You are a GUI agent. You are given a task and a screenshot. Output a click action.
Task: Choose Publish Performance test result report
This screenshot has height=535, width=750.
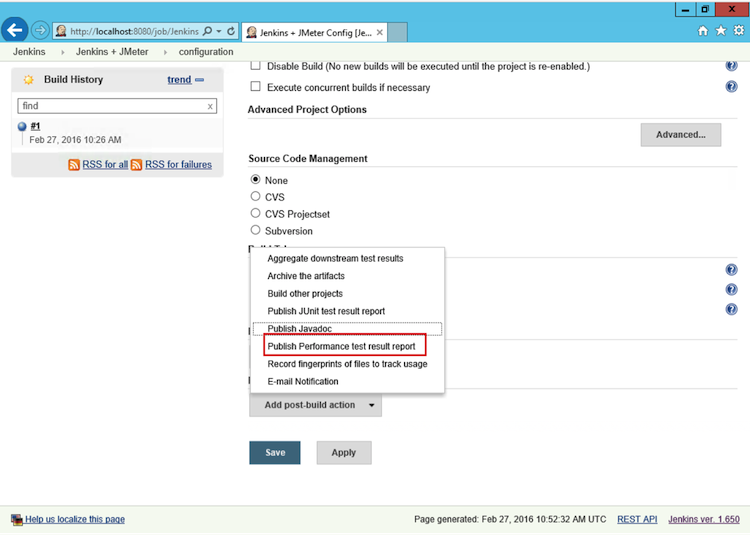tap(342, 347)
